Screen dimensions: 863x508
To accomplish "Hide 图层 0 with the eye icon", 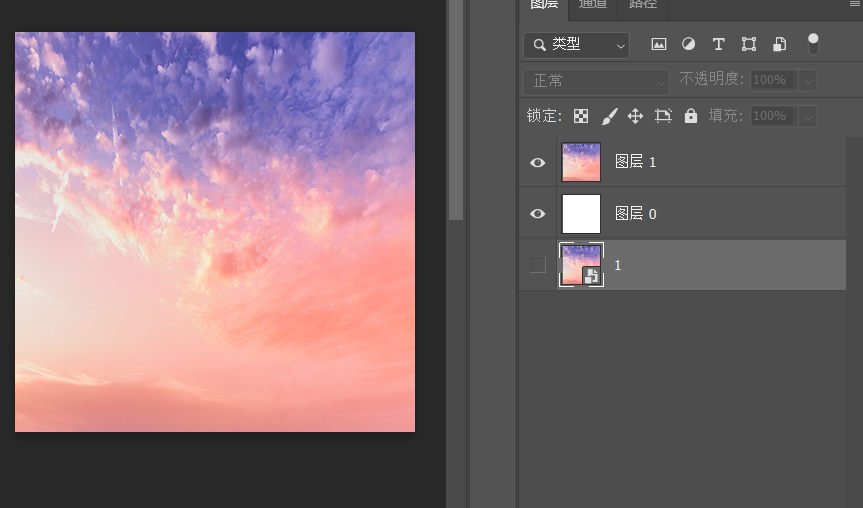I will [x=538, y=214].
